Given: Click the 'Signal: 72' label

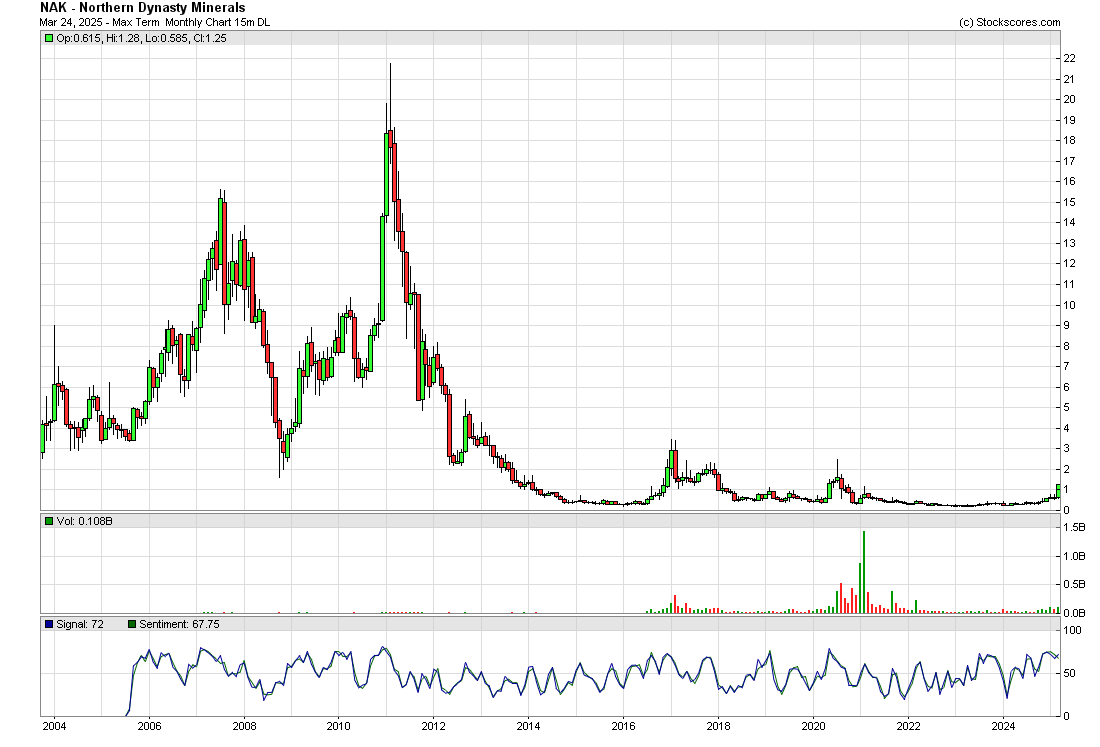Looking at the screenshot, I should [x=80, y=624].
